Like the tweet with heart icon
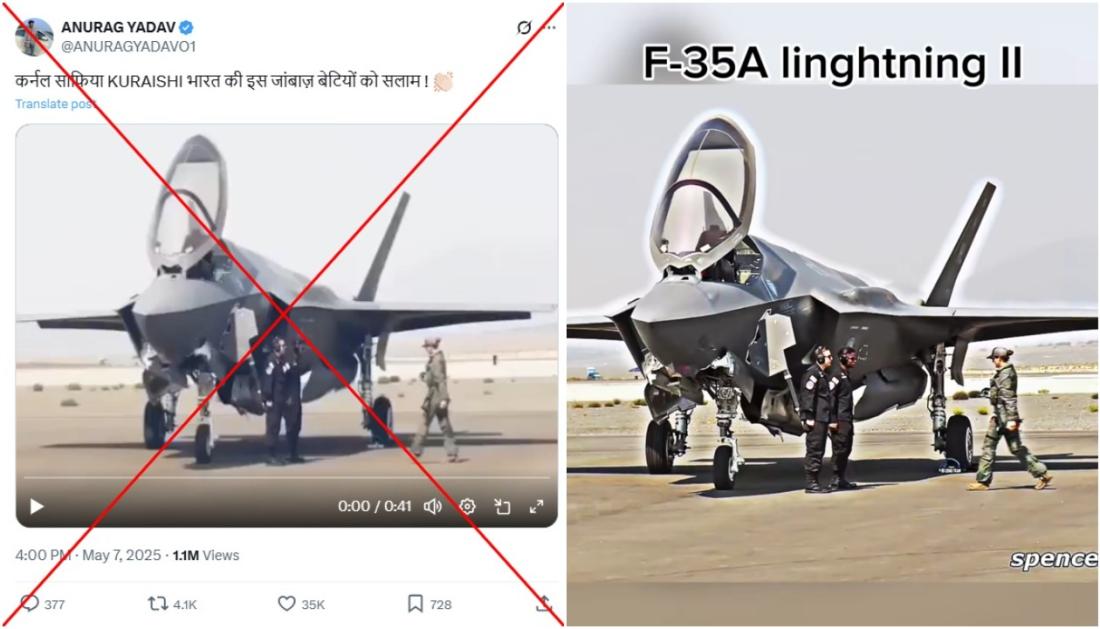Image resolution: width=1100 pixels, height=629 pixels. coord(286,603)
